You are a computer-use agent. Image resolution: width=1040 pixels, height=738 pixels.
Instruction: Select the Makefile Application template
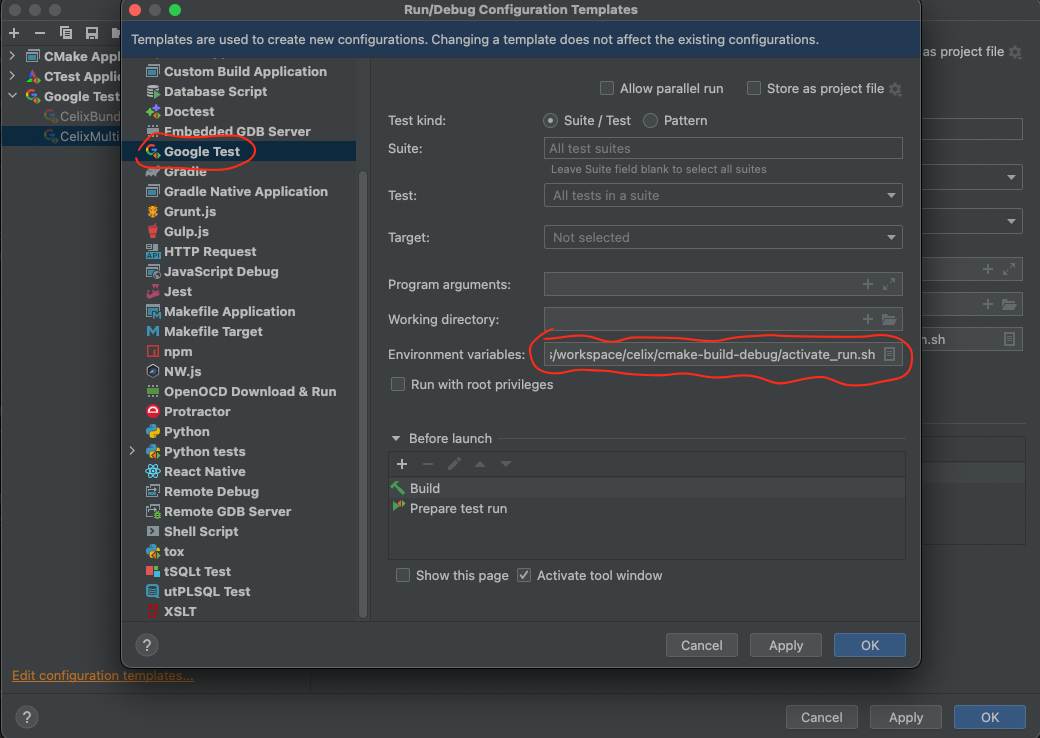pos(229,312)
